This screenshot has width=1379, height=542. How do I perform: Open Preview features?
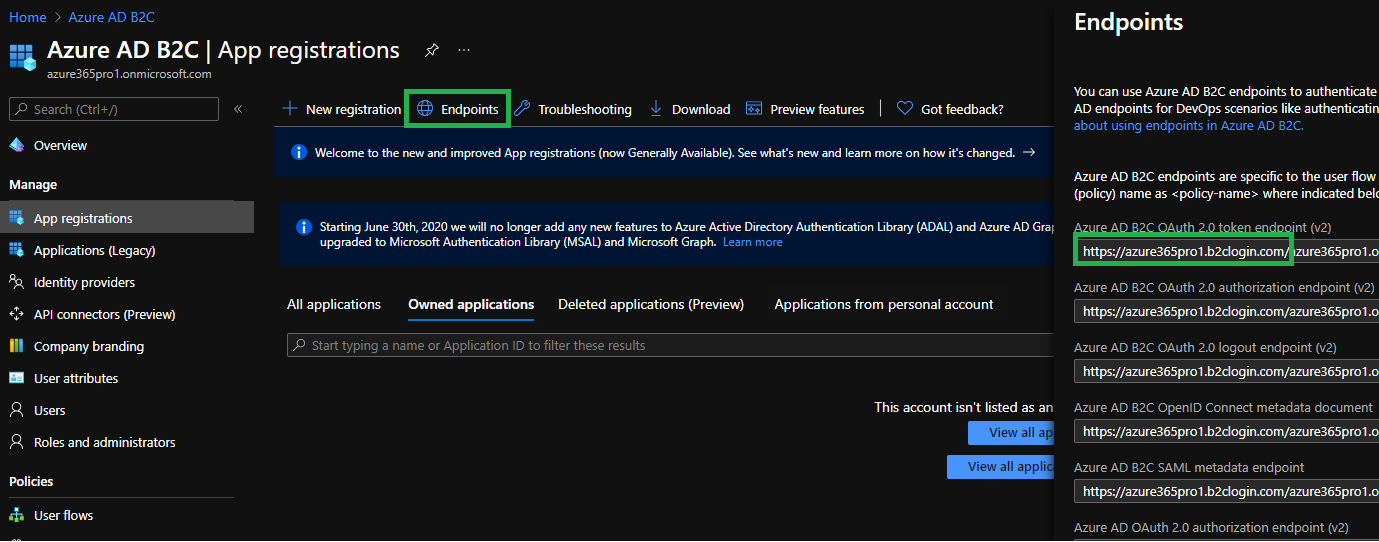(x=817, y=109)
